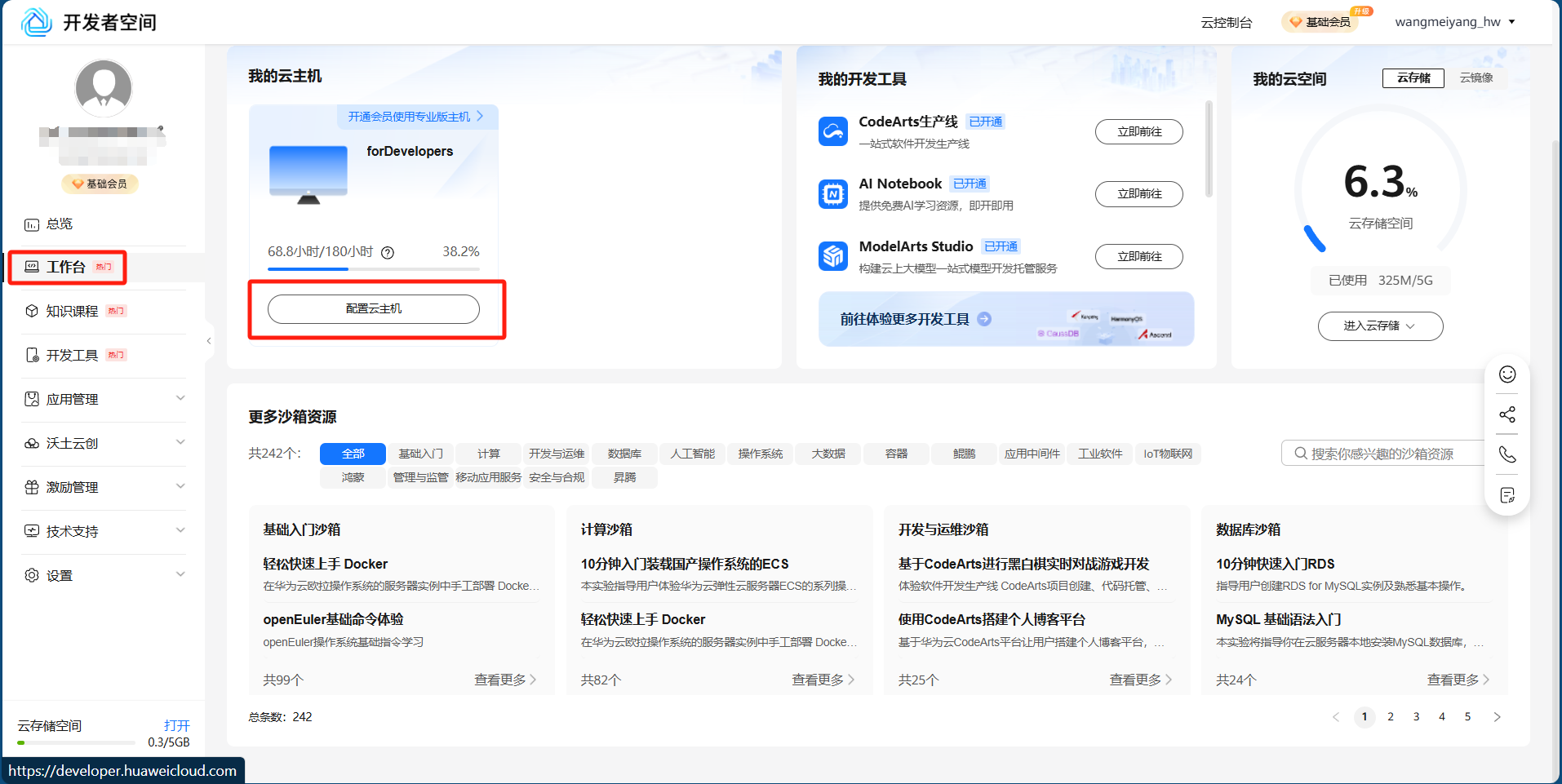
Task: Click the forDevelopers monitor thumbnail
Action: coord(308,175)
